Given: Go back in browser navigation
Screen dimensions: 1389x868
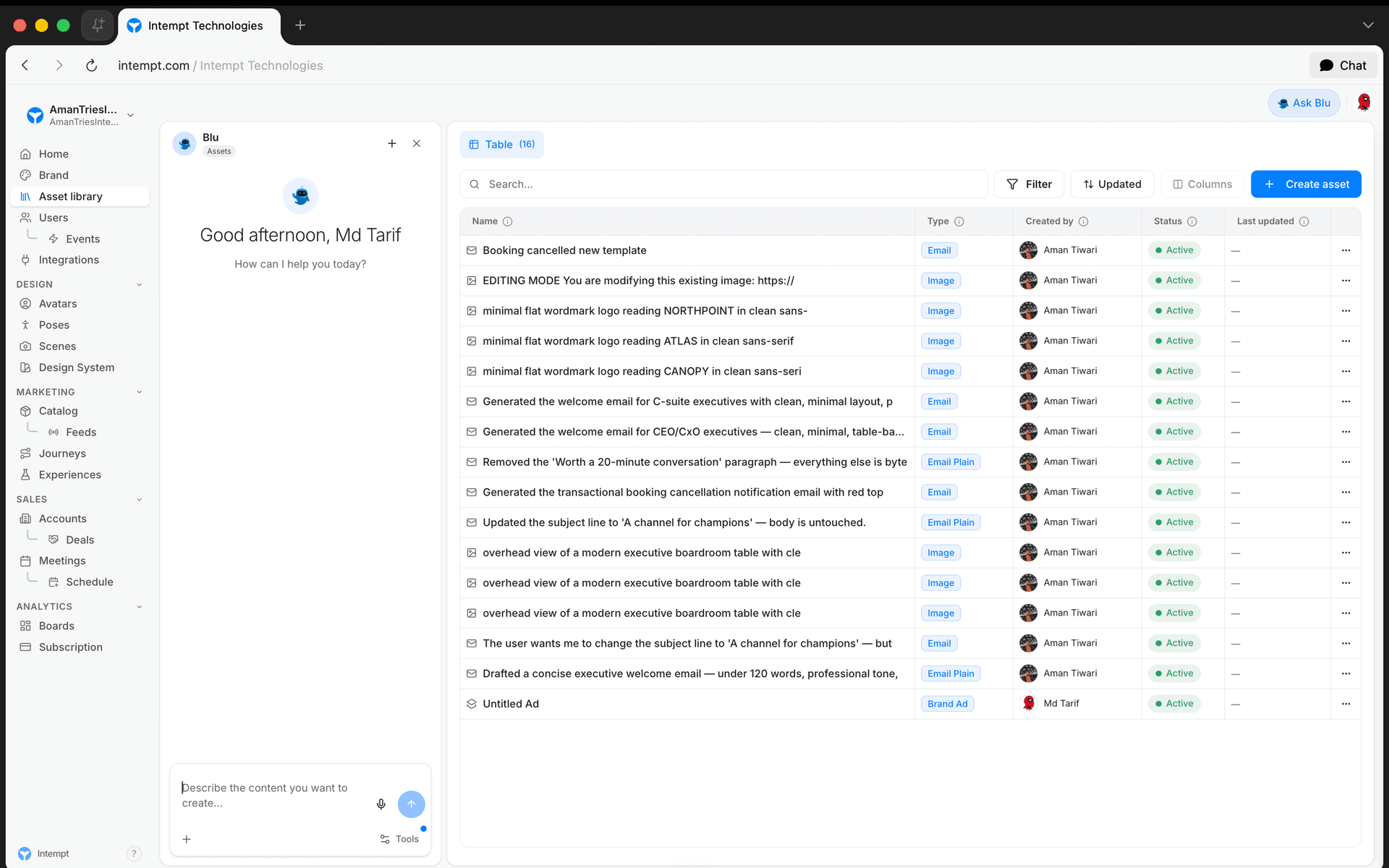Looking at the screenshot, I should pos(25,65).
